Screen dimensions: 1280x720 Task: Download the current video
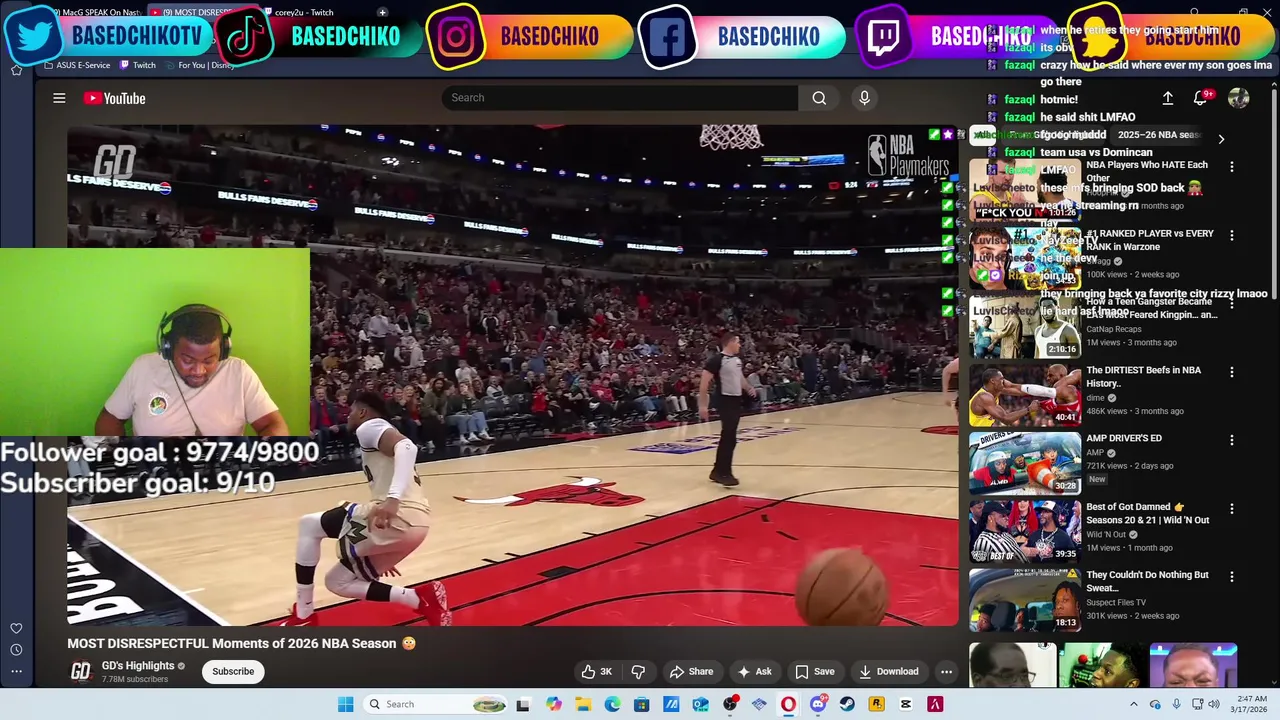click(x=888, y=672)
